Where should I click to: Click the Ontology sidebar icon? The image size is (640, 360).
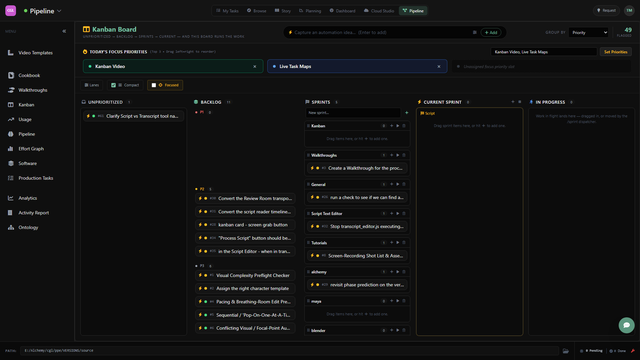(x=11, y=227)
